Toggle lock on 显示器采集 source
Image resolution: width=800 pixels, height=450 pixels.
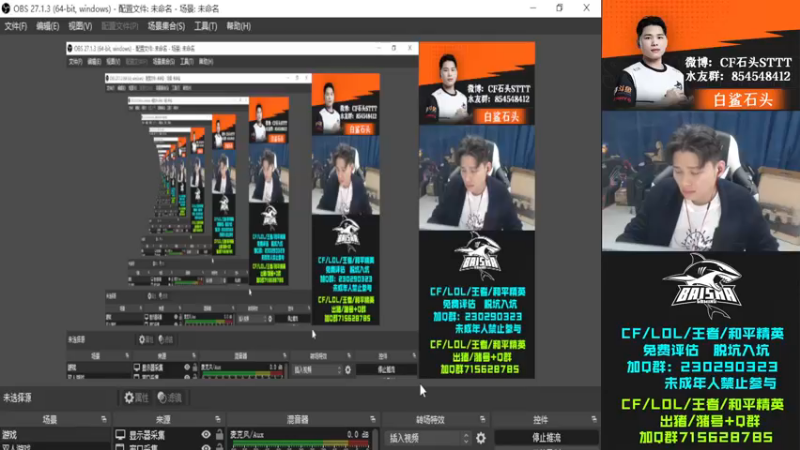[219, 435]
